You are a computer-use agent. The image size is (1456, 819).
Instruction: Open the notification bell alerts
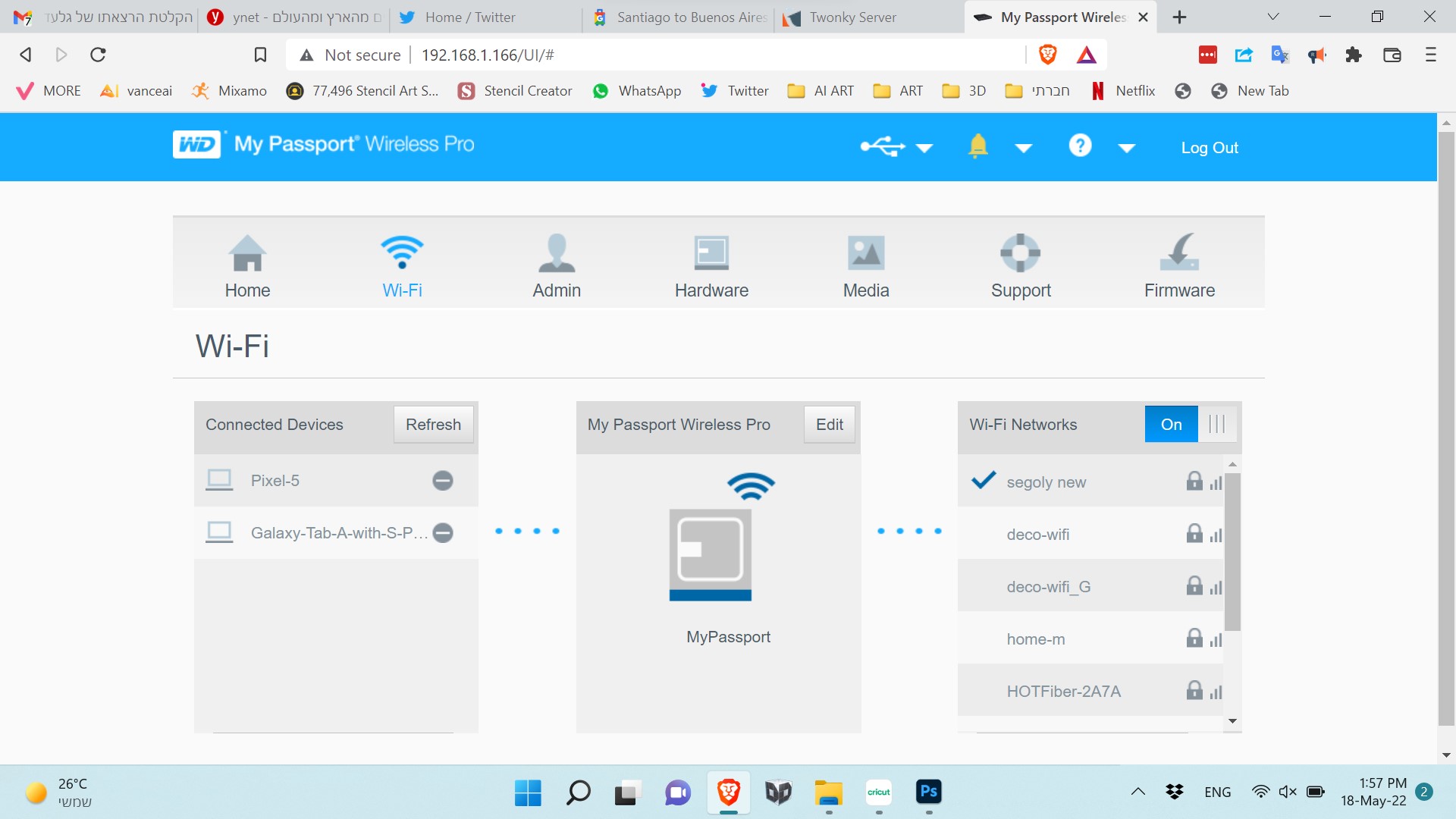pyautogui.click(x=978, y=146)
